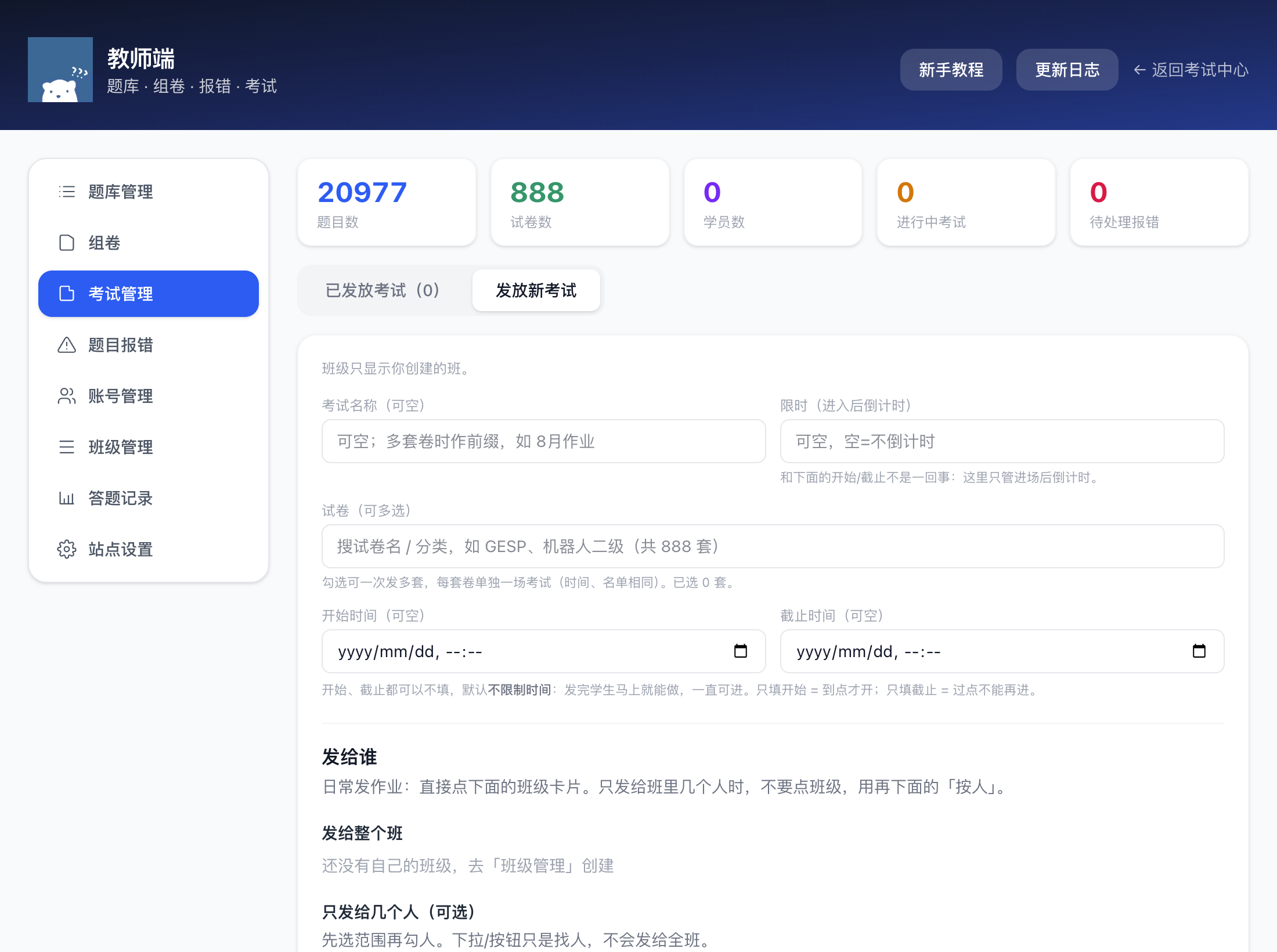Viewport: 1277px width, 952px height.
Task: Click the 题库管理 list icon
Action: point(67,192)
